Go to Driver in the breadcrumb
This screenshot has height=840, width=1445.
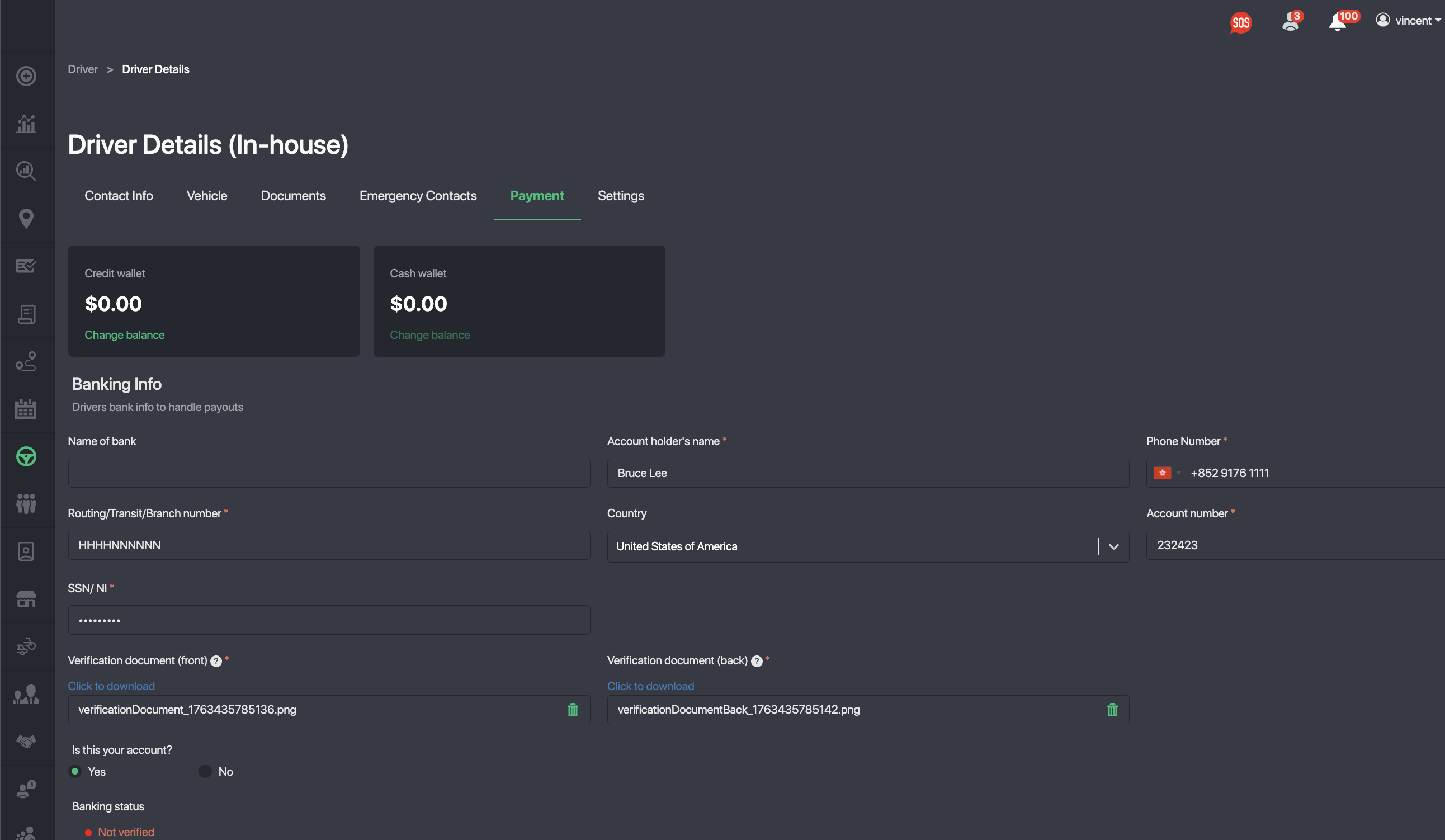(83, 69)
